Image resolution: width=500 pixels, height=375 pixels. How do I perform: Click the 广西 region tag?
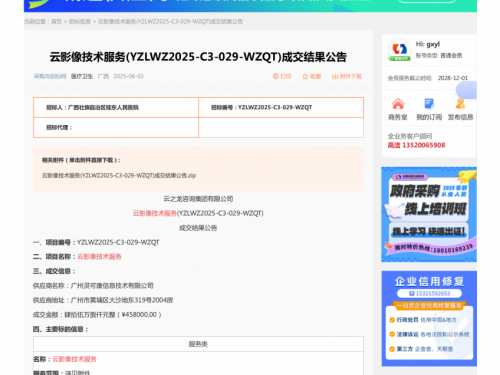pyautogui.click(x=103, y=76)
